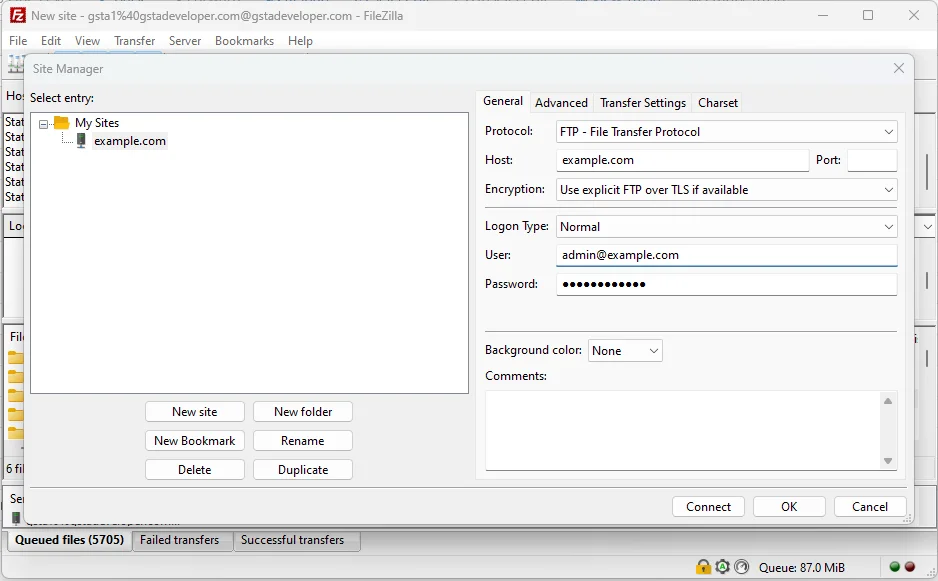Click the Delete button

[194, 470]
